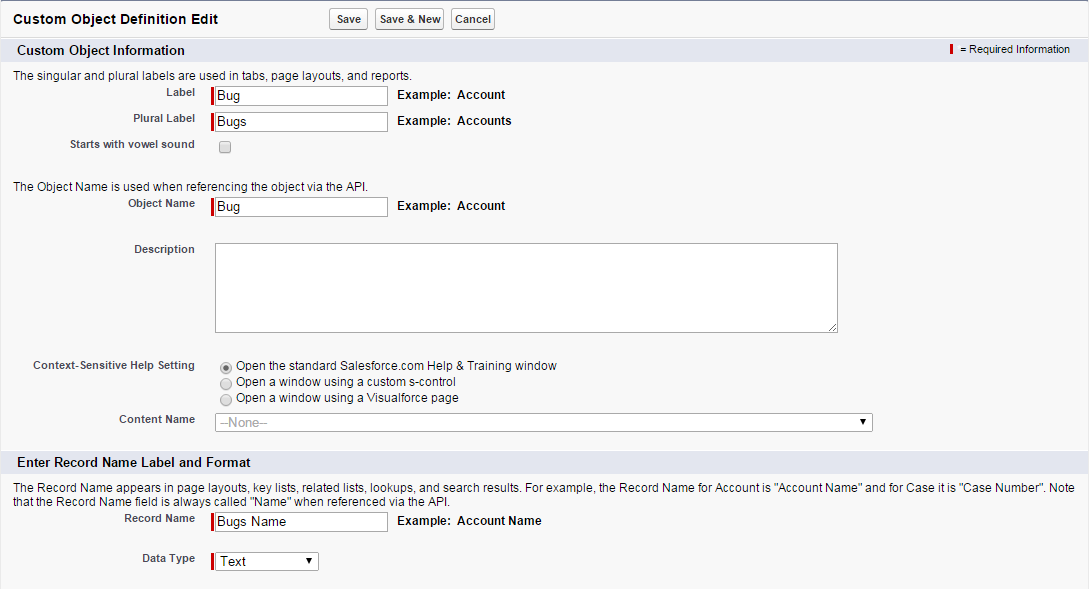Image resolution: width=1089 pixels, height=589 pixels.
Task: Click the Plural Label input field
Action: click(x=299, y=121)
